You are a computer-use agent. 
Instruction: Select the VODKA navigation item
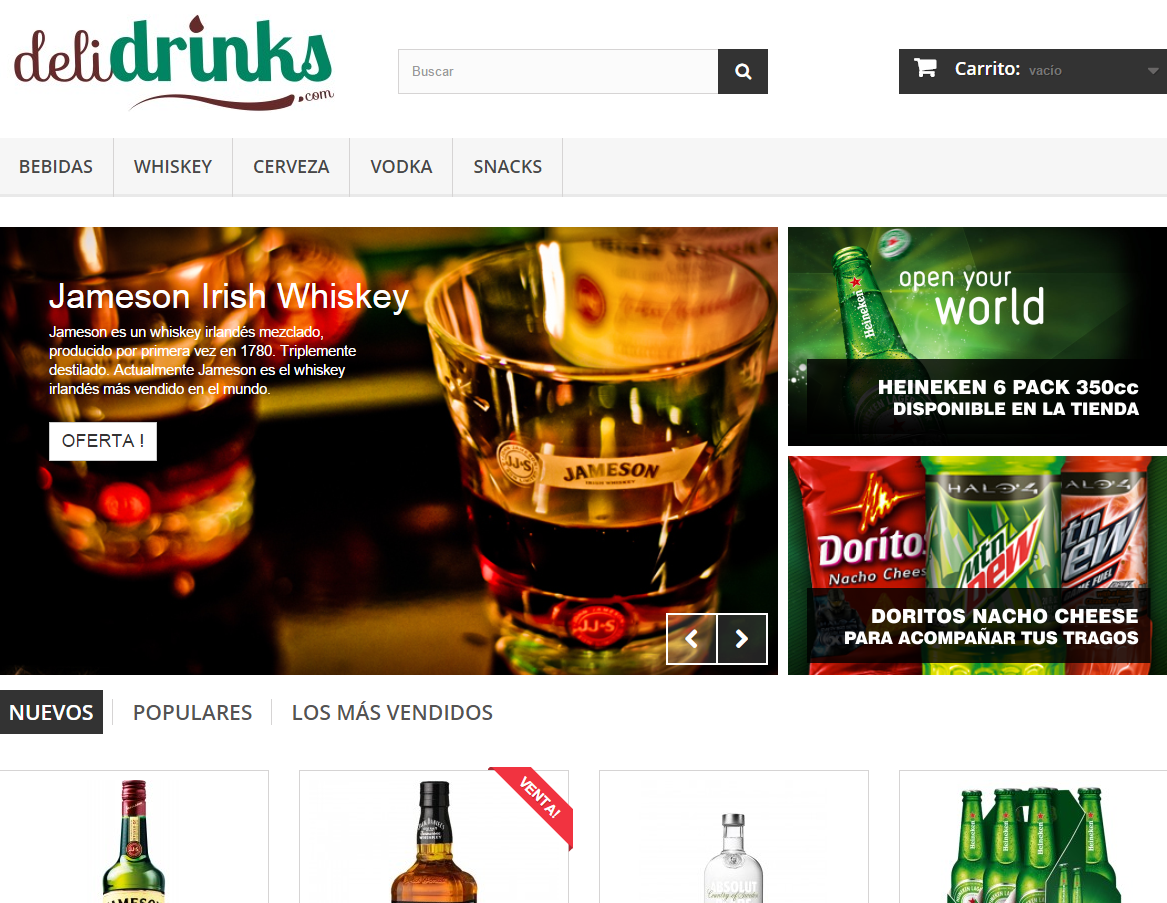[x=400, y=166]
